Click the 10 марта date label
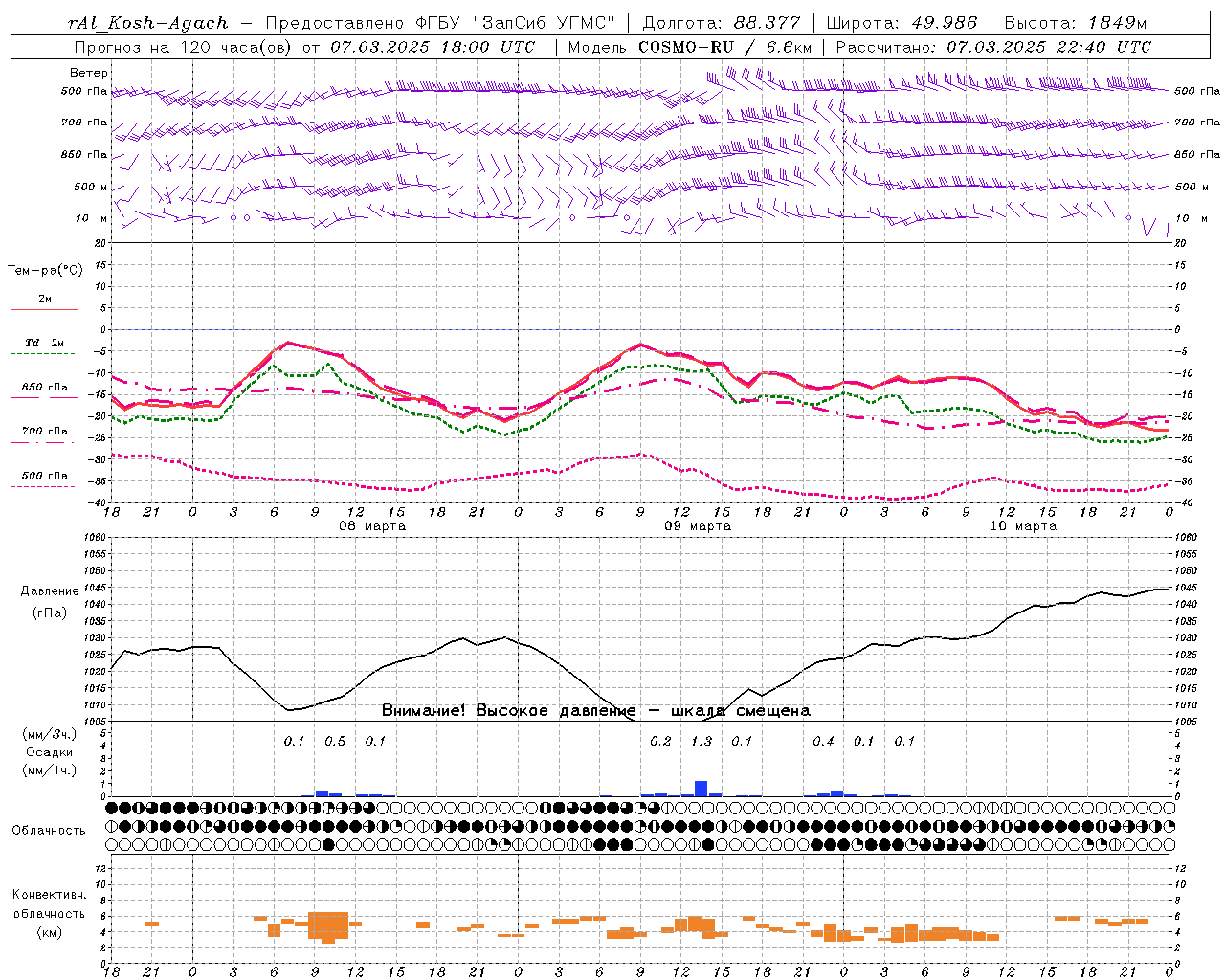 (x=1023, y=526)
